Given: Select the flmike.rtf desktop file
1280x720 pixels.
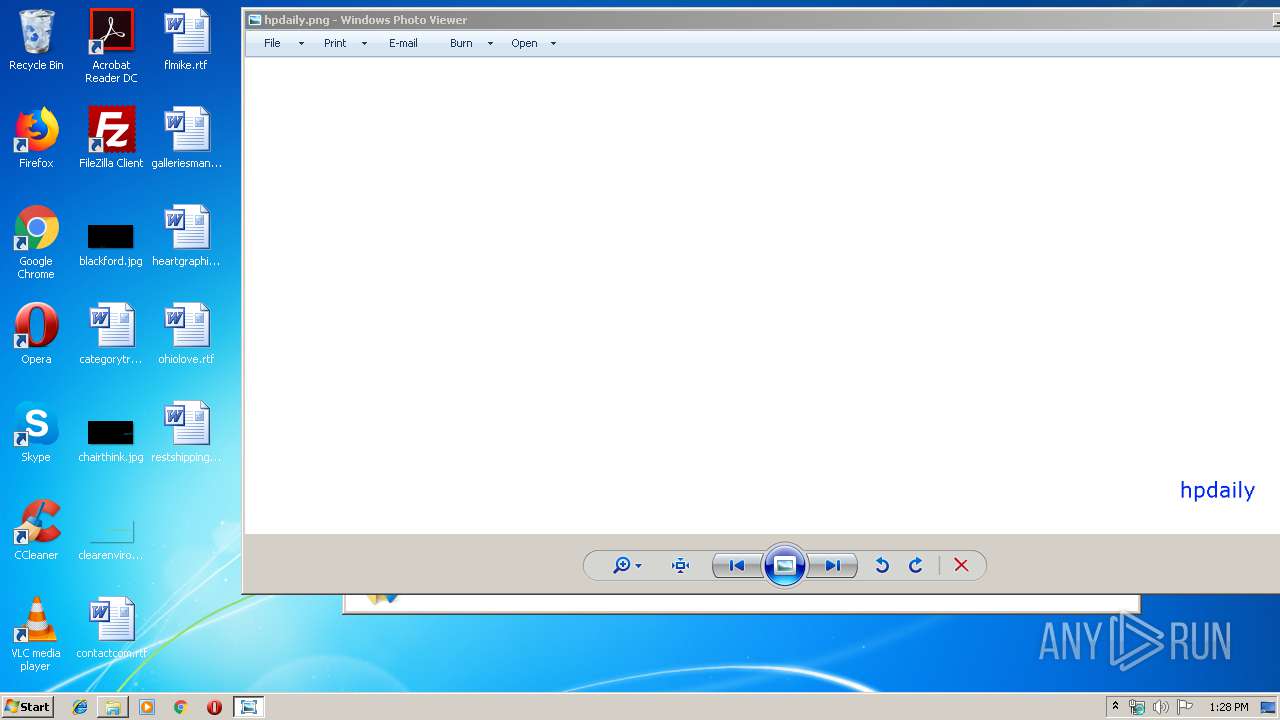Looking at the screenshot, I should pos(186,41).
